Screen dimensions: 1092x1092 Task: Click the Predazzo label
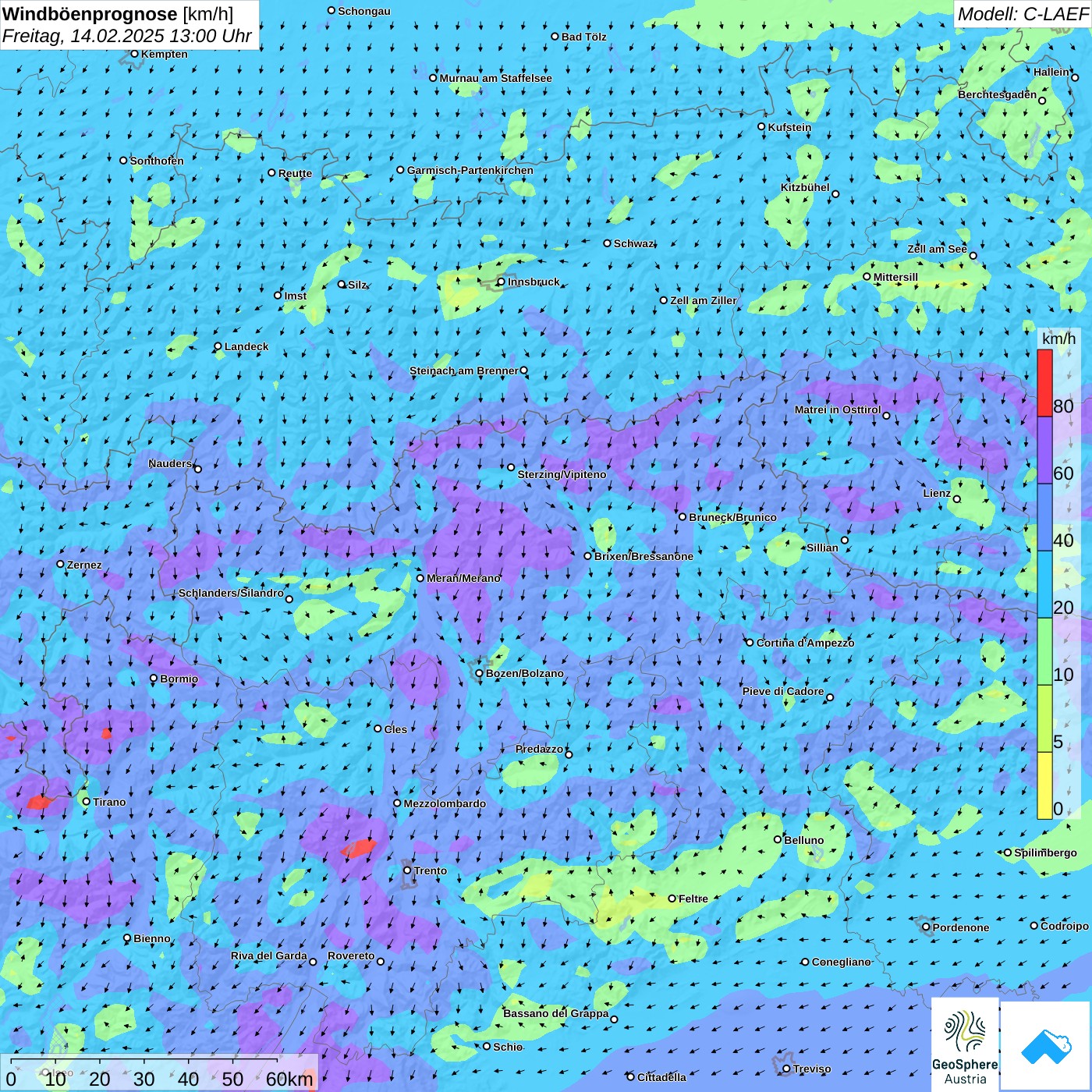tap(540, 749)
